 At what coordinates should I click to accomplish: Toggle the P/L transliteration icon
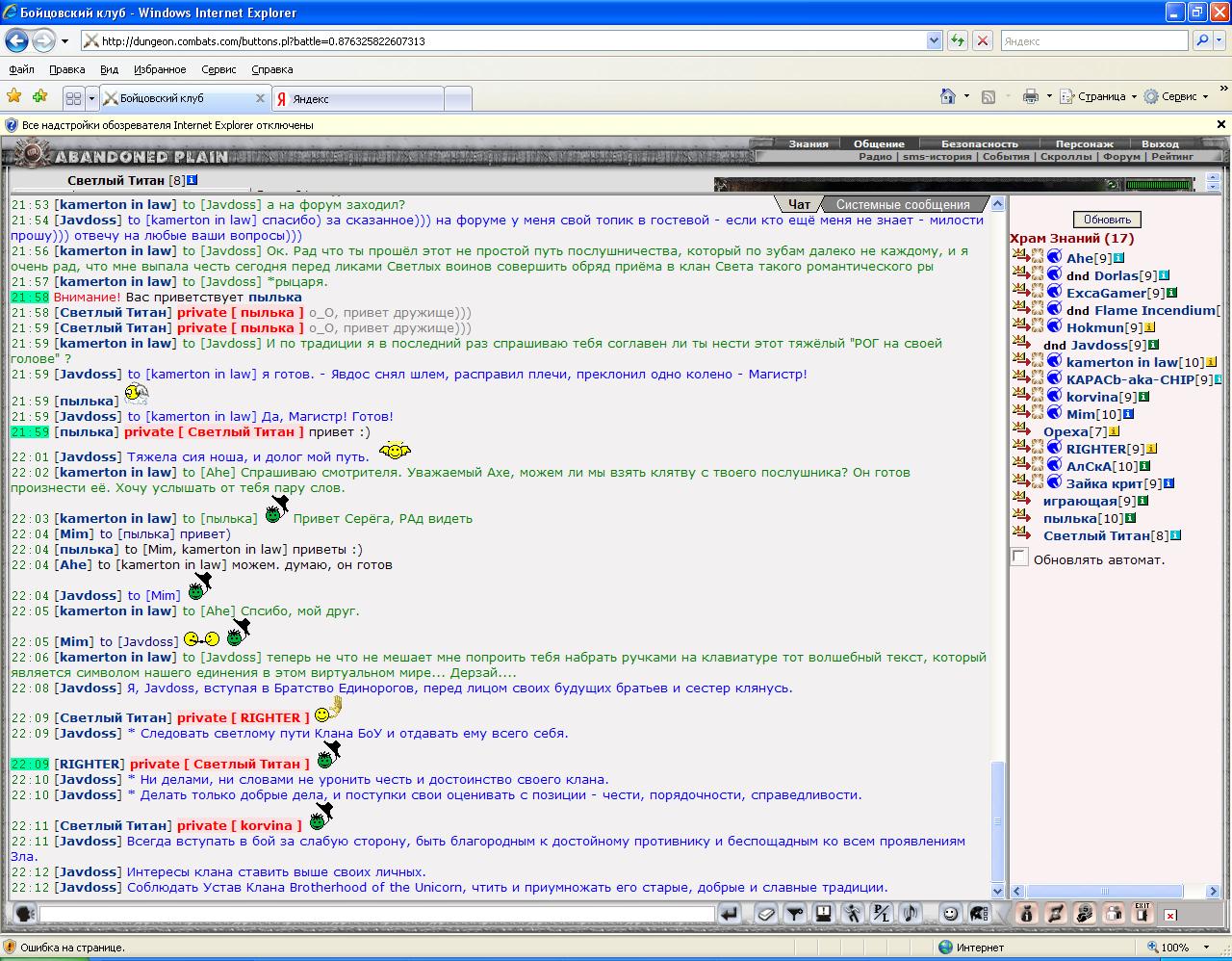pyautogui.click(x=881, y=914)
